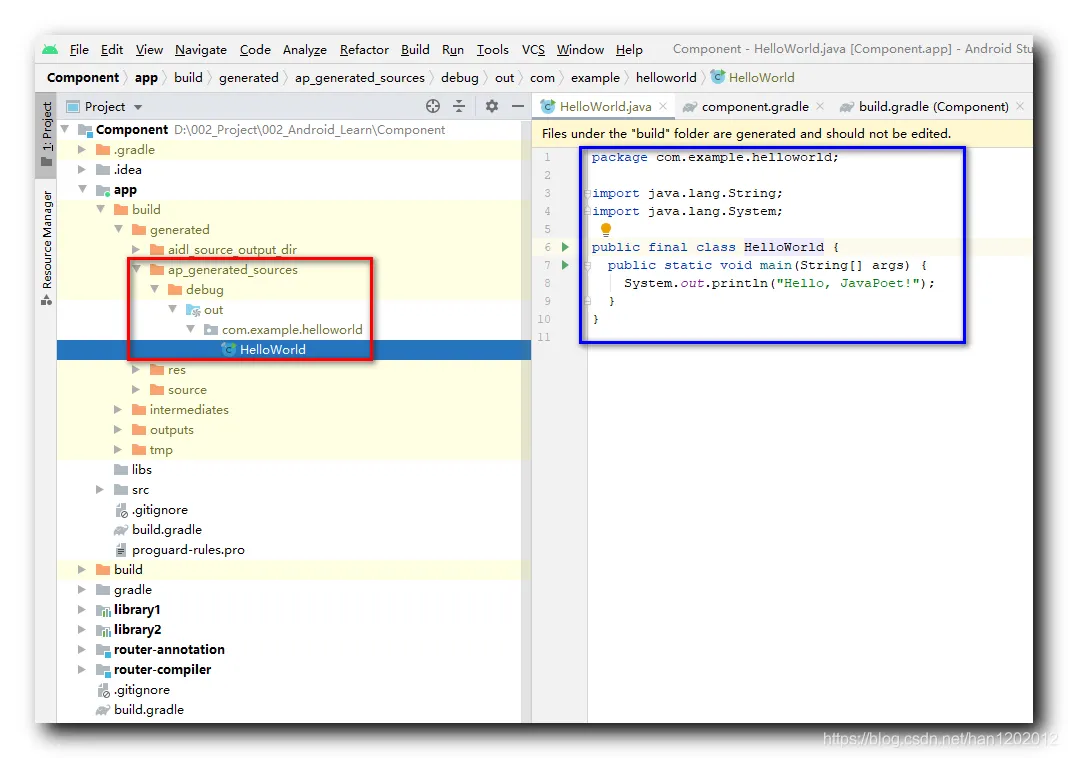Expand aidl_source_output_dir folder
The height and width of the screenshot is (758, 1068).
click(x=136, y=249)
